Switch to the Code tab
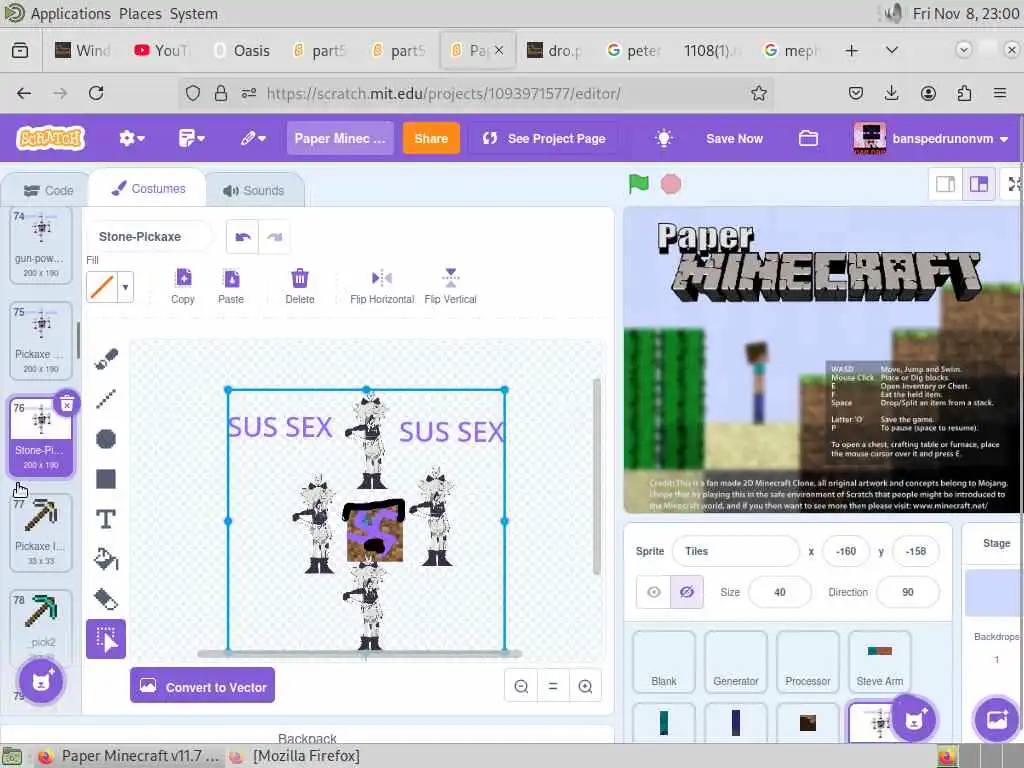Viewport: 1024px width, 768px height. pyautogui.click(x=48, y=191)
